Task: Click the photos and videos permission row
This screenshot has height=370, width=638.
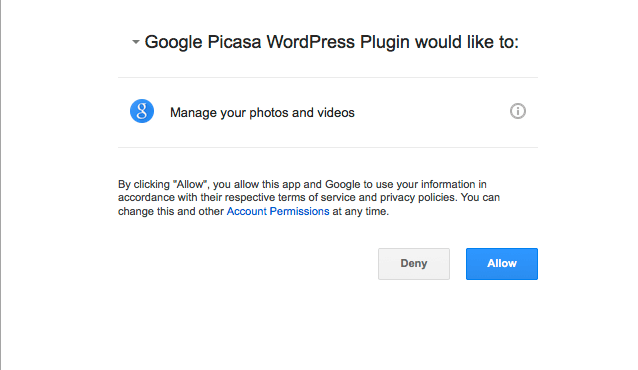Action: (x=328, y=112)
